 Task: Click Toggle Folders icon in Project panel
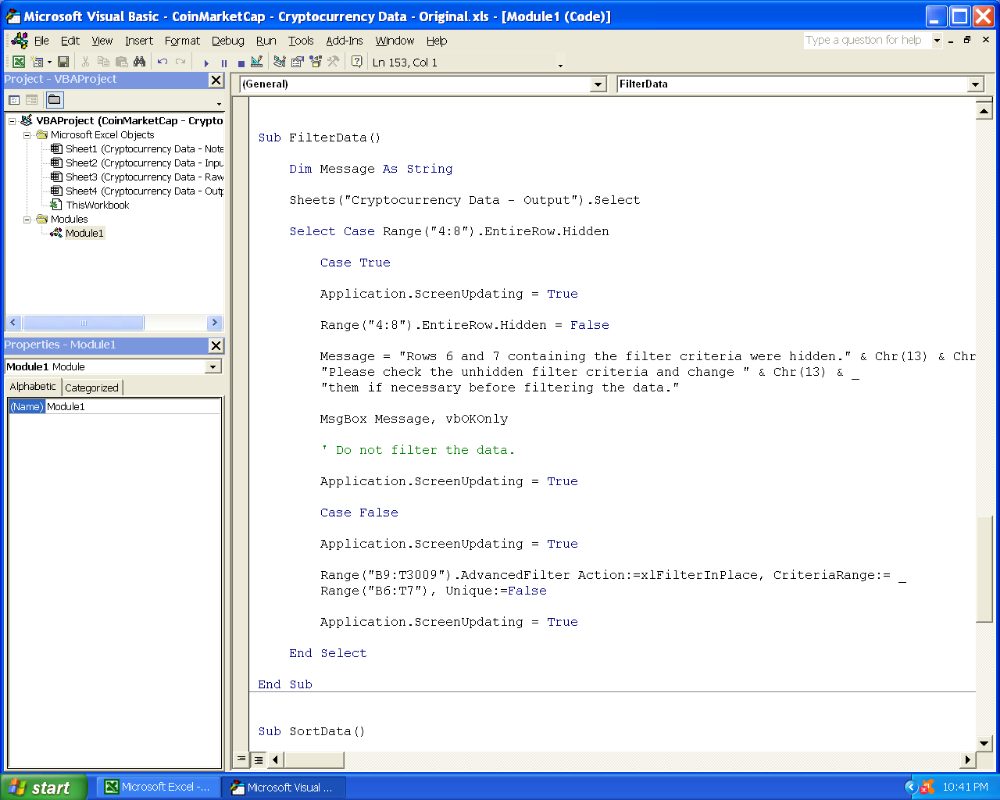54,100
